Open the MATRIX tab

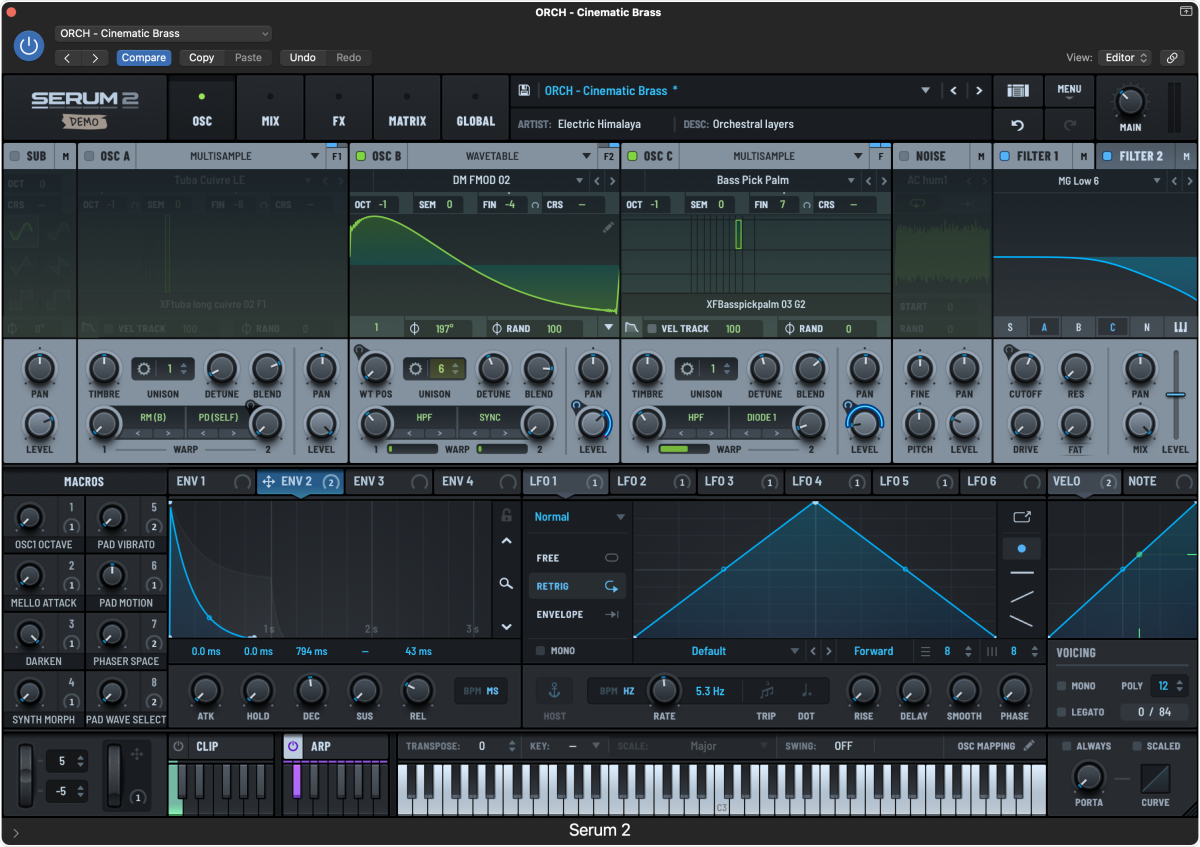coord(407,108)
